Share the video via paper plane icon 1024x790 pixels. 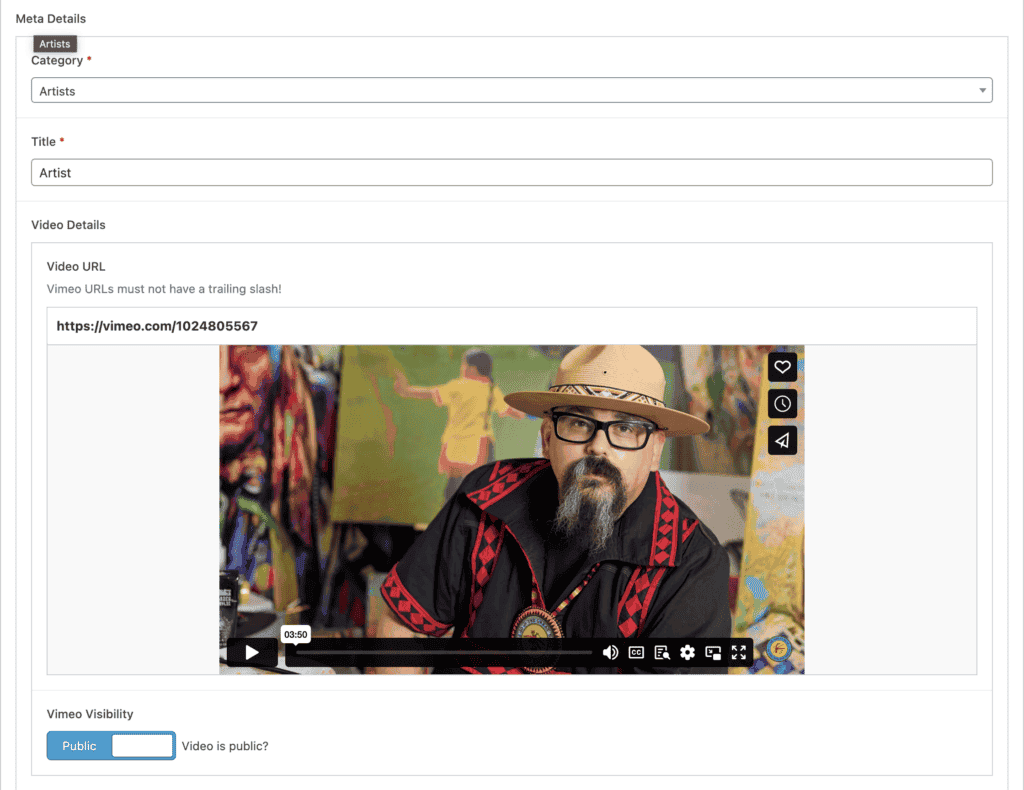point(782,441)
